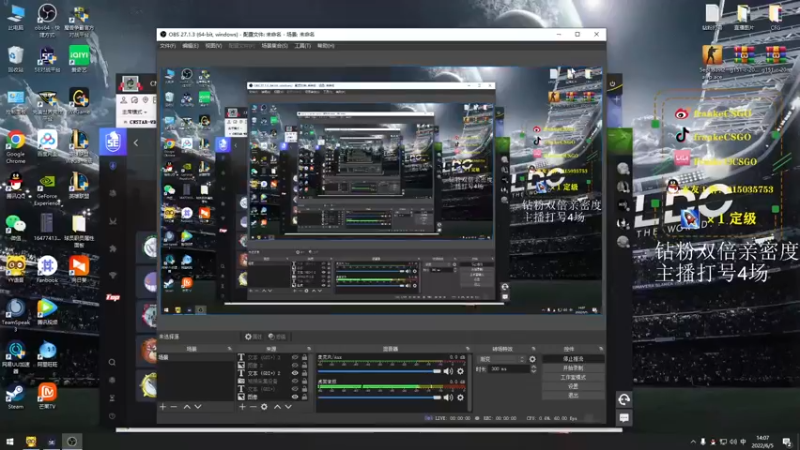Toggle lock on 文本 (GDI+) 2 source
Viewport: 800px width, 450px height.
pos(305,373)
